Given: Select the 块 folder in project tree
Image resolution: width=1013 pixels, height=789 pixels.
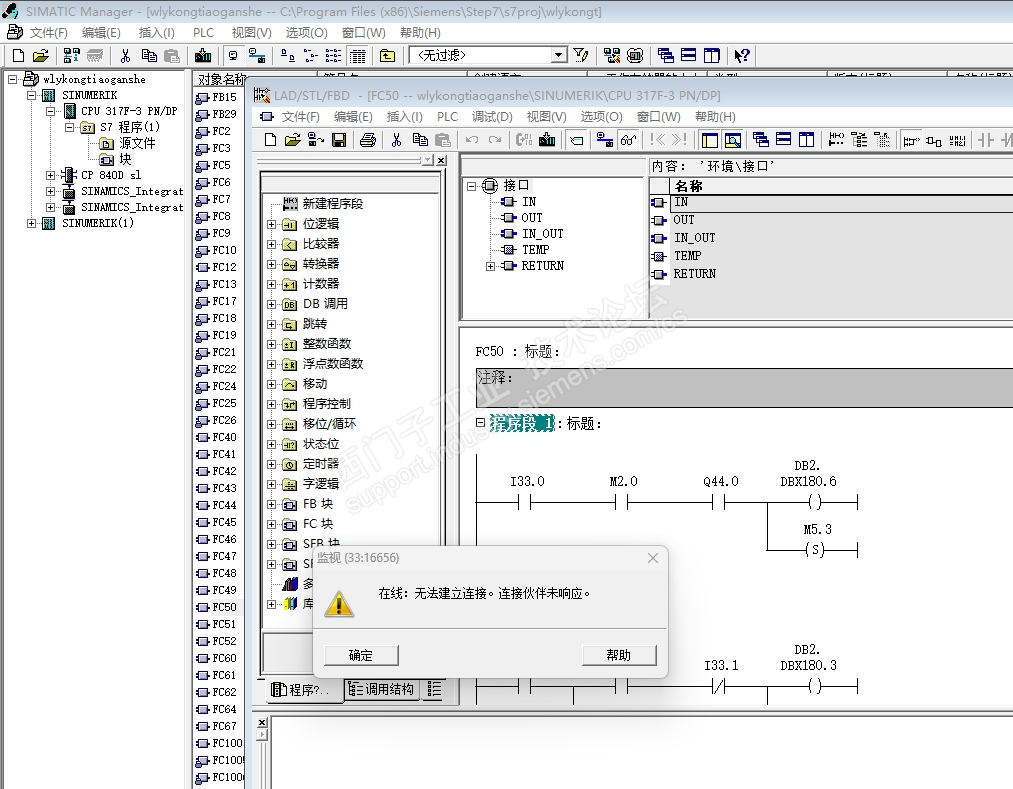Looking at the screenshot, I should 125,159.
